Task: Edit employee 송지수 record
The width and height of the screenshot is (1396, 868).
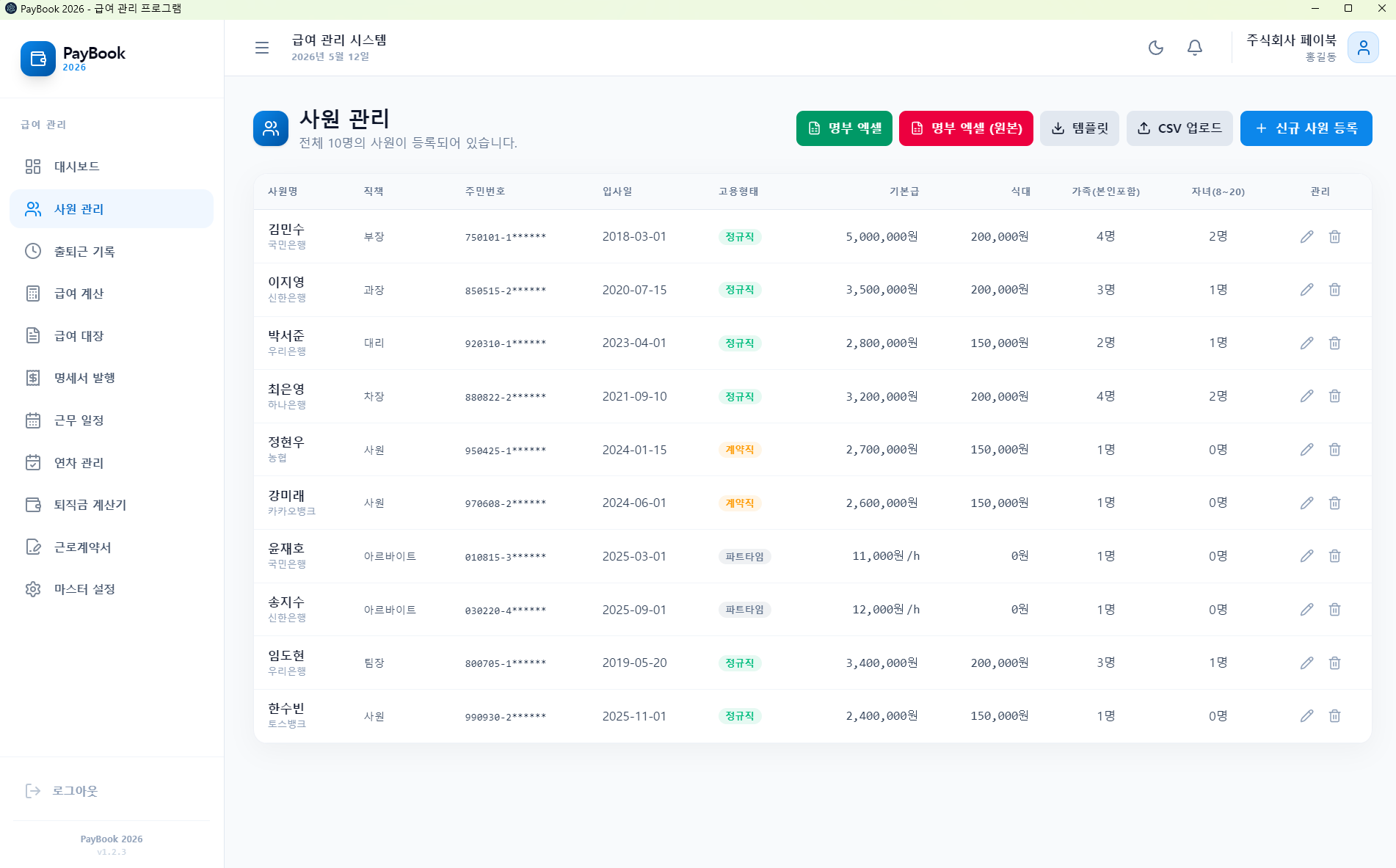Action: tap(1307, 610)
